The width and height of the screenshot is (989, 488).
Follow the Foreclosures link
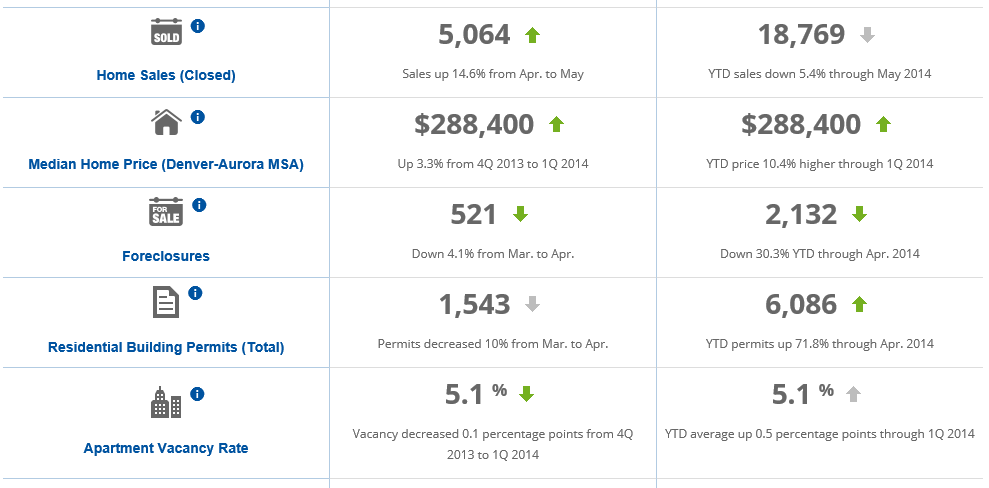tap(166, 256)
